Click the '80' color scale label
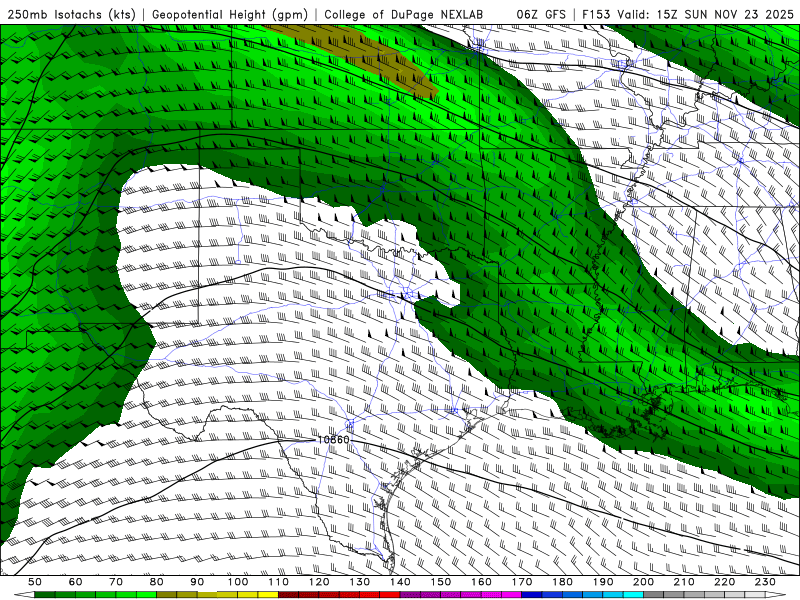800x600 pixels. (156, 582)
